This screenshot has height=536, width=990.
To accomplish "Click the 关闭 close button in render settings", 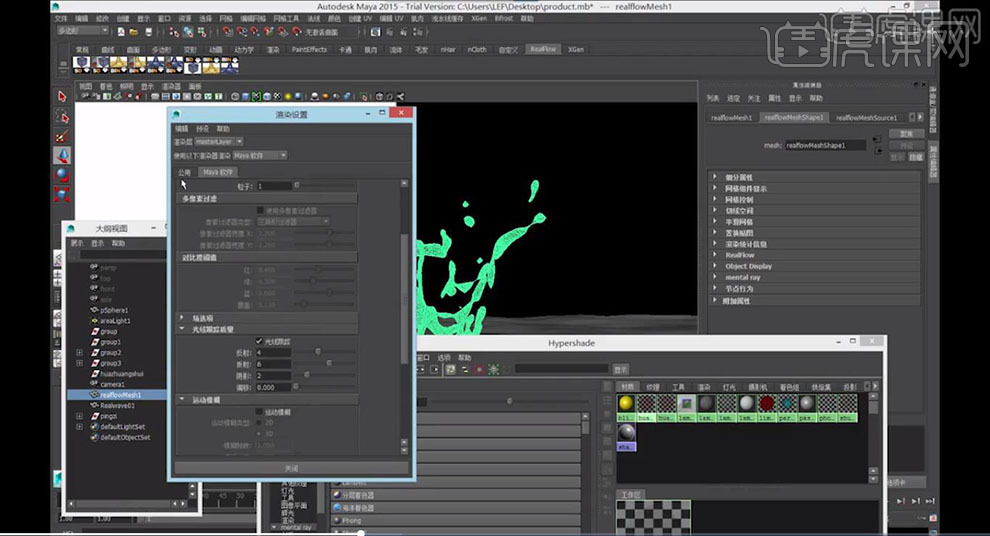I will click(x=291, y=468).
